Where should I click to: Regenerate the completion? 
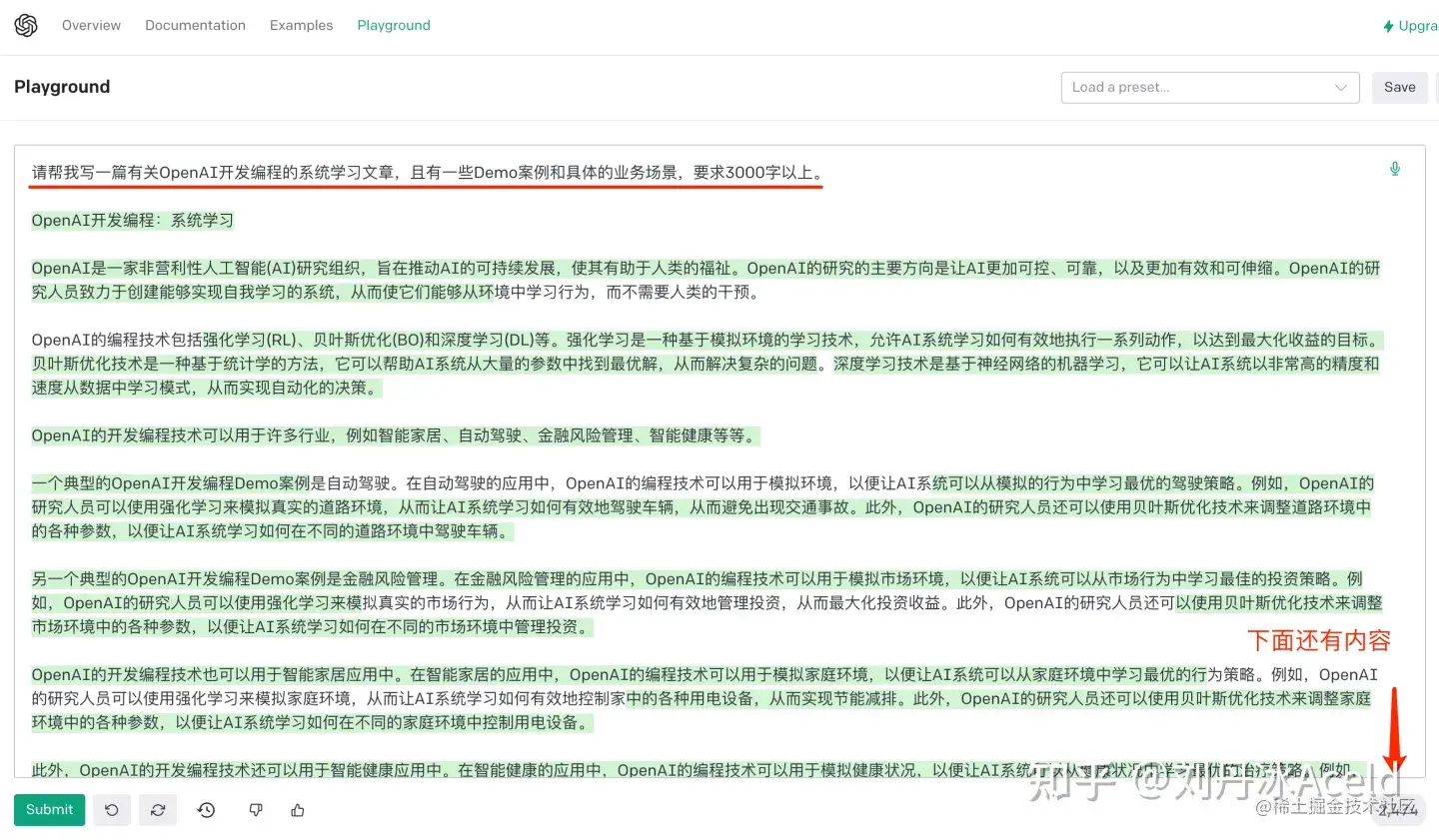pos(158,810)
